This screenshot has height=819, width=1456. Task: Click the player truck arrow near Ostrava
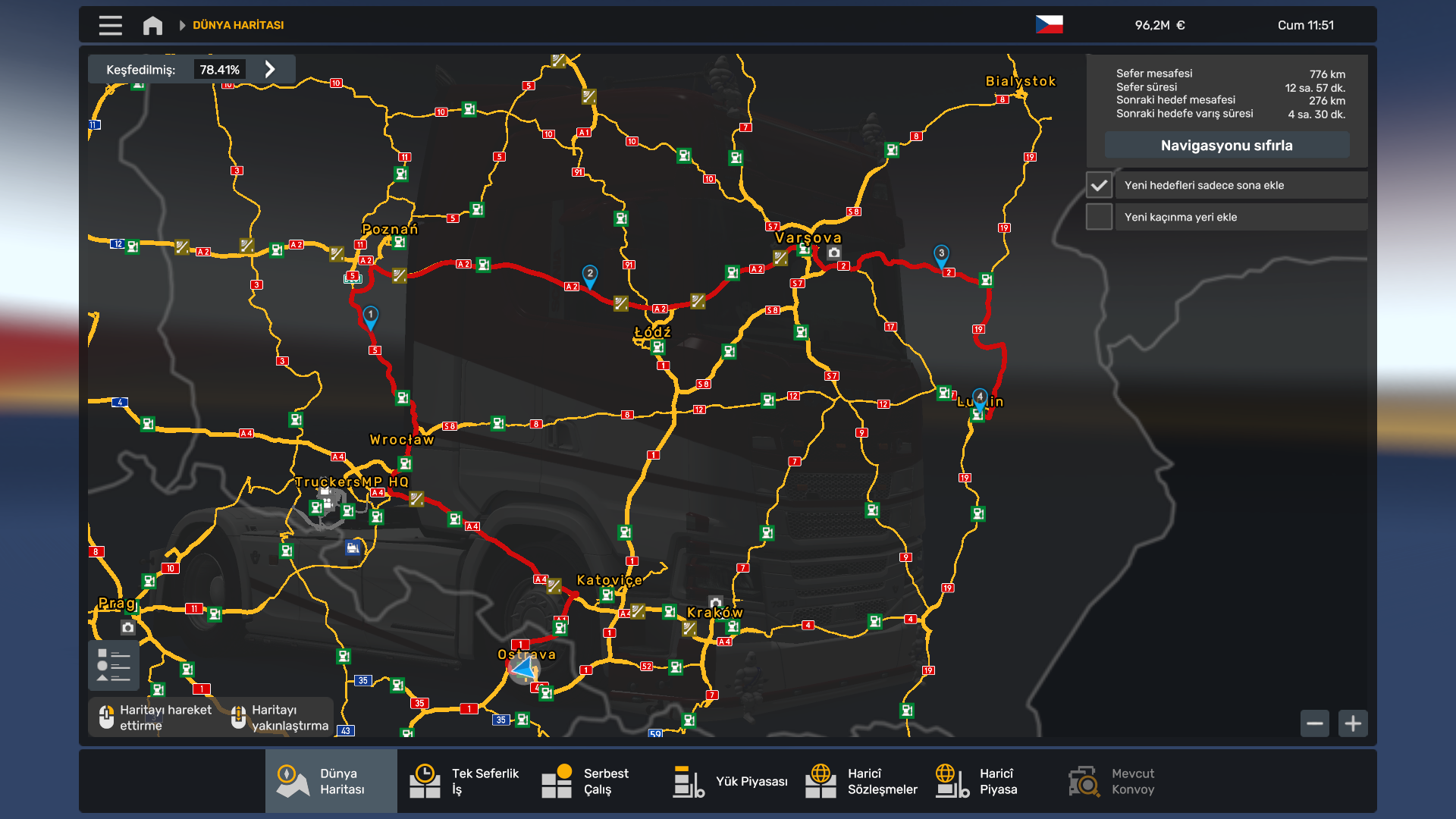click(x=523, y=669)
